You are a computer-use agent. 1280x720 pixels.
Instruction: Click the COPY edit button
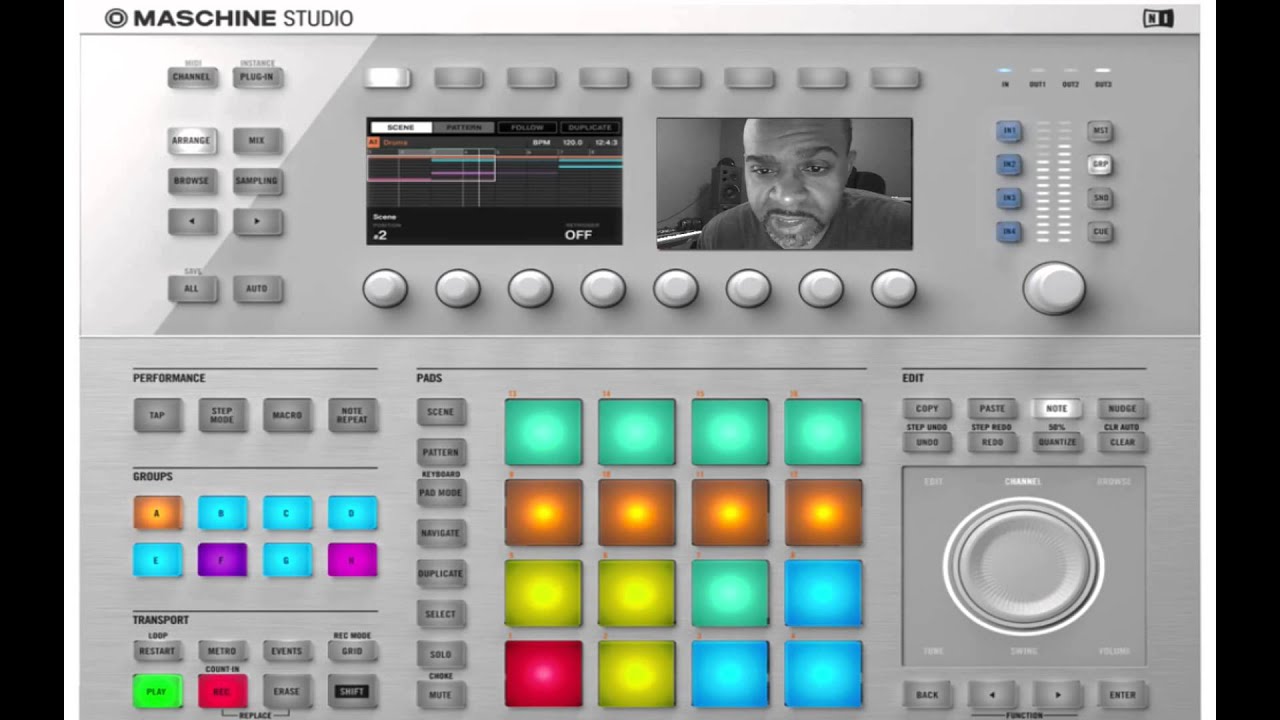(927, 408)
